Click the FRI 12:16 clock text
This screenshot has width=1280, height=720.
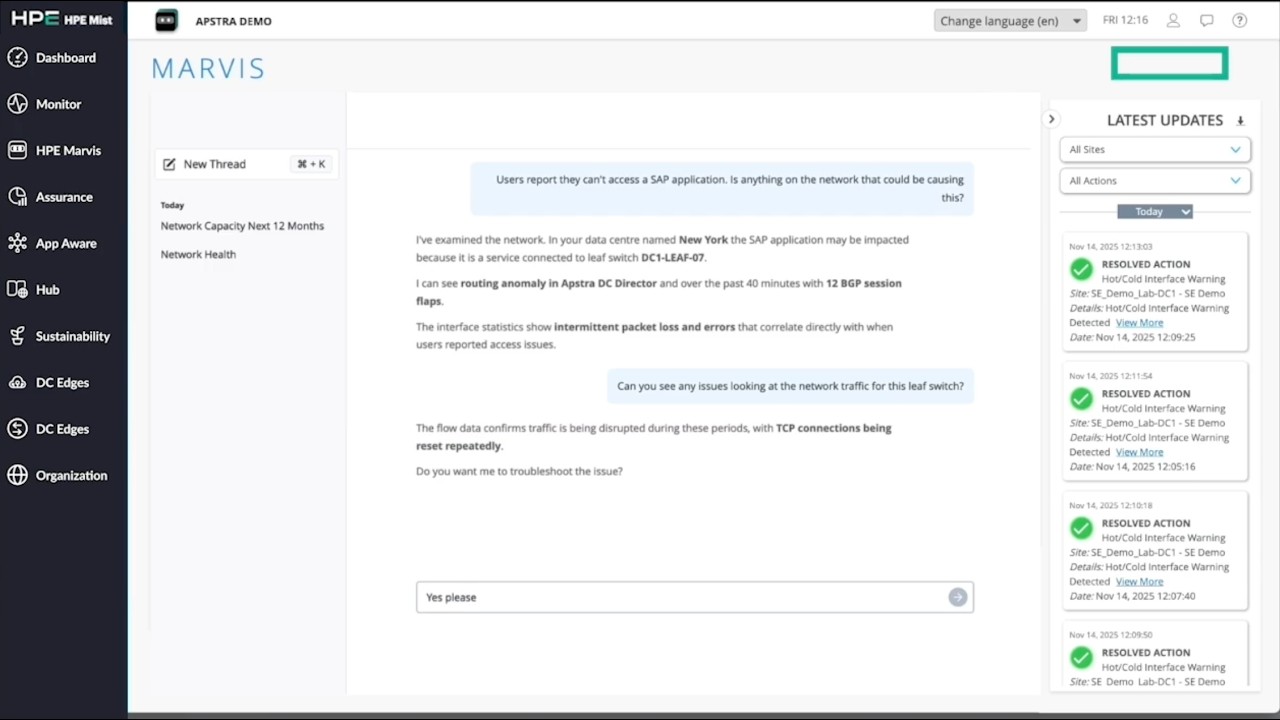(1125, 20)
